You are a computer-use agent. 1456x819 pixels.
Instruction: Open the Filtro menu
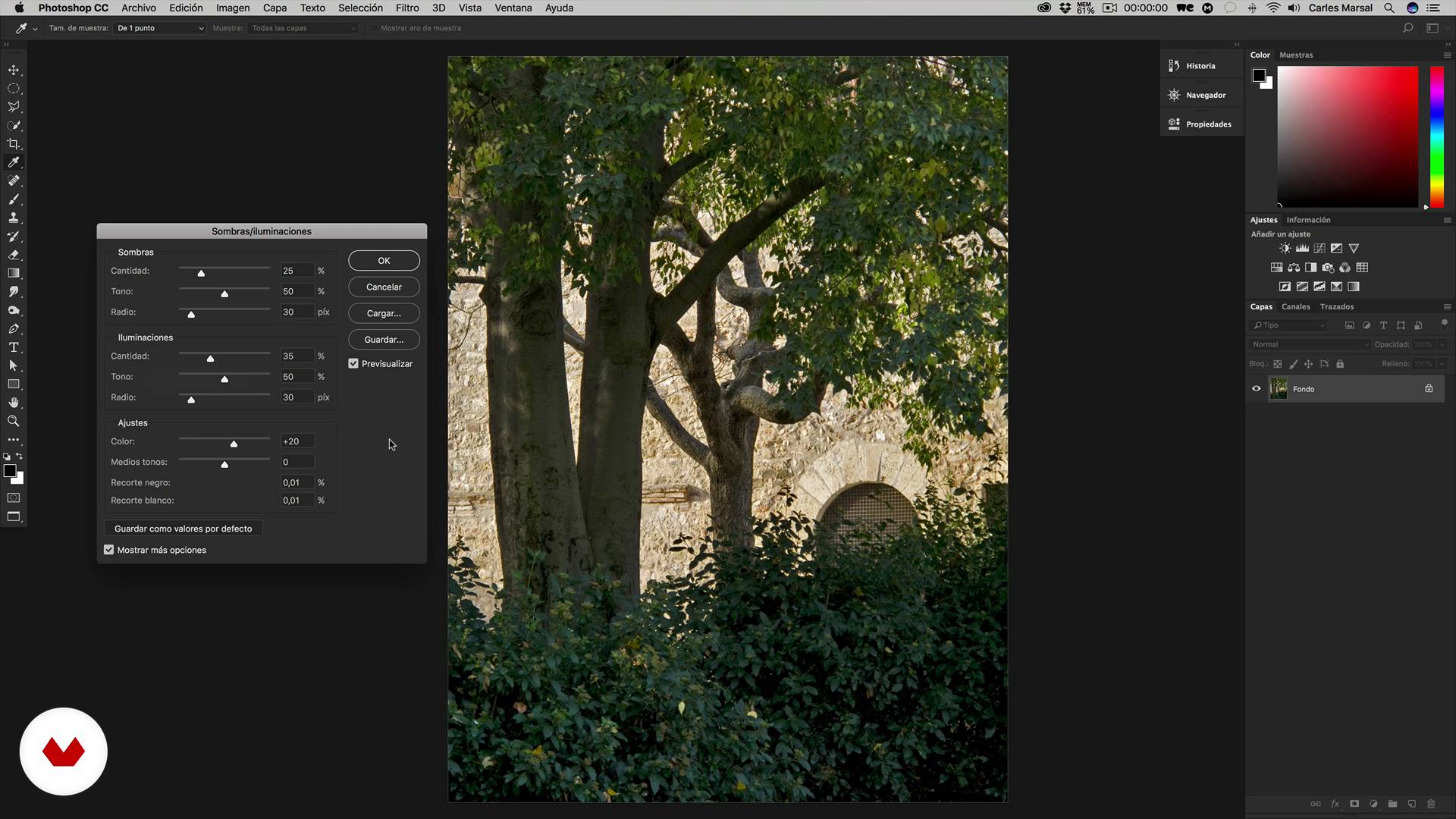(x=407, y=8)
